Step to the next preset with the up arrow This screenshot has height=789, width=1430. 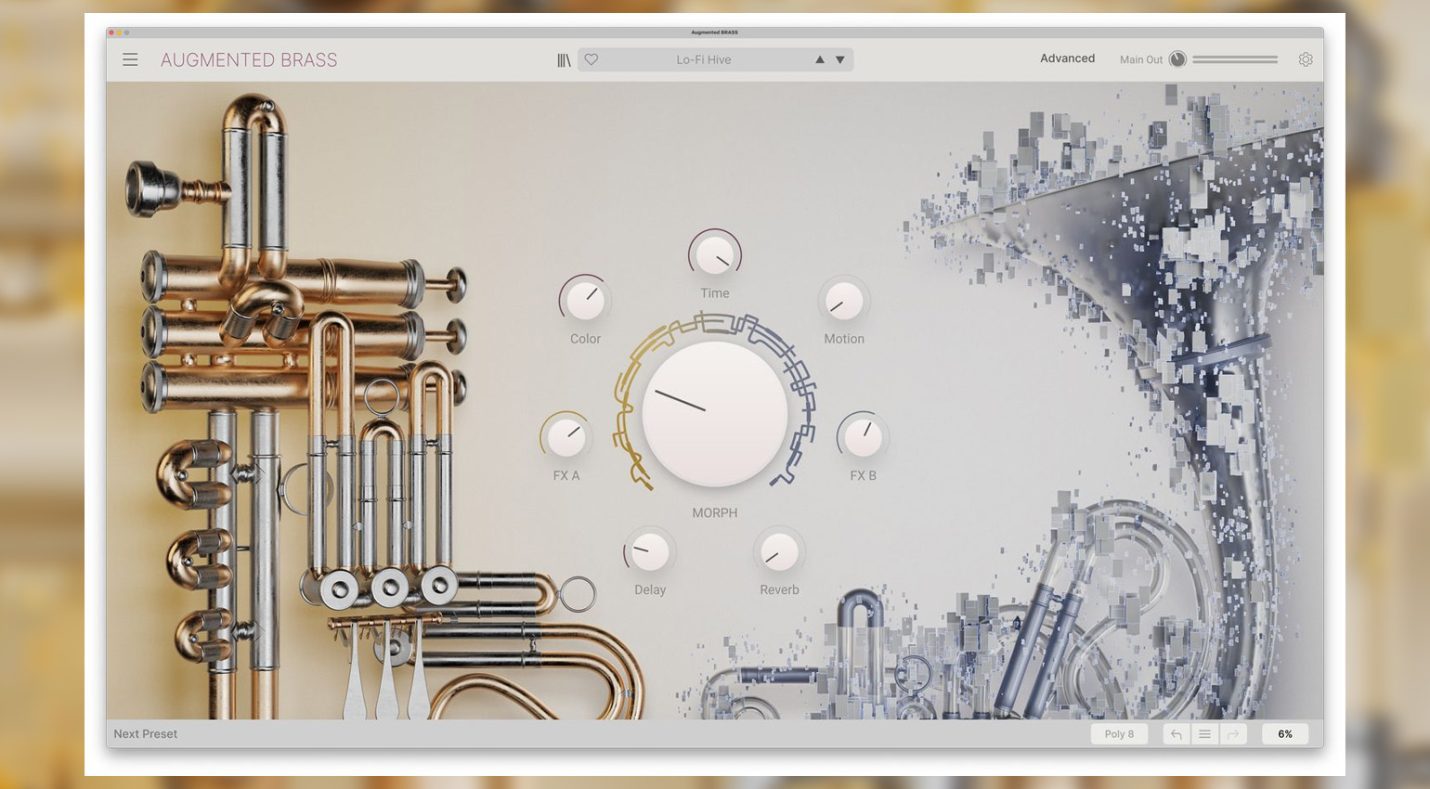820,59
